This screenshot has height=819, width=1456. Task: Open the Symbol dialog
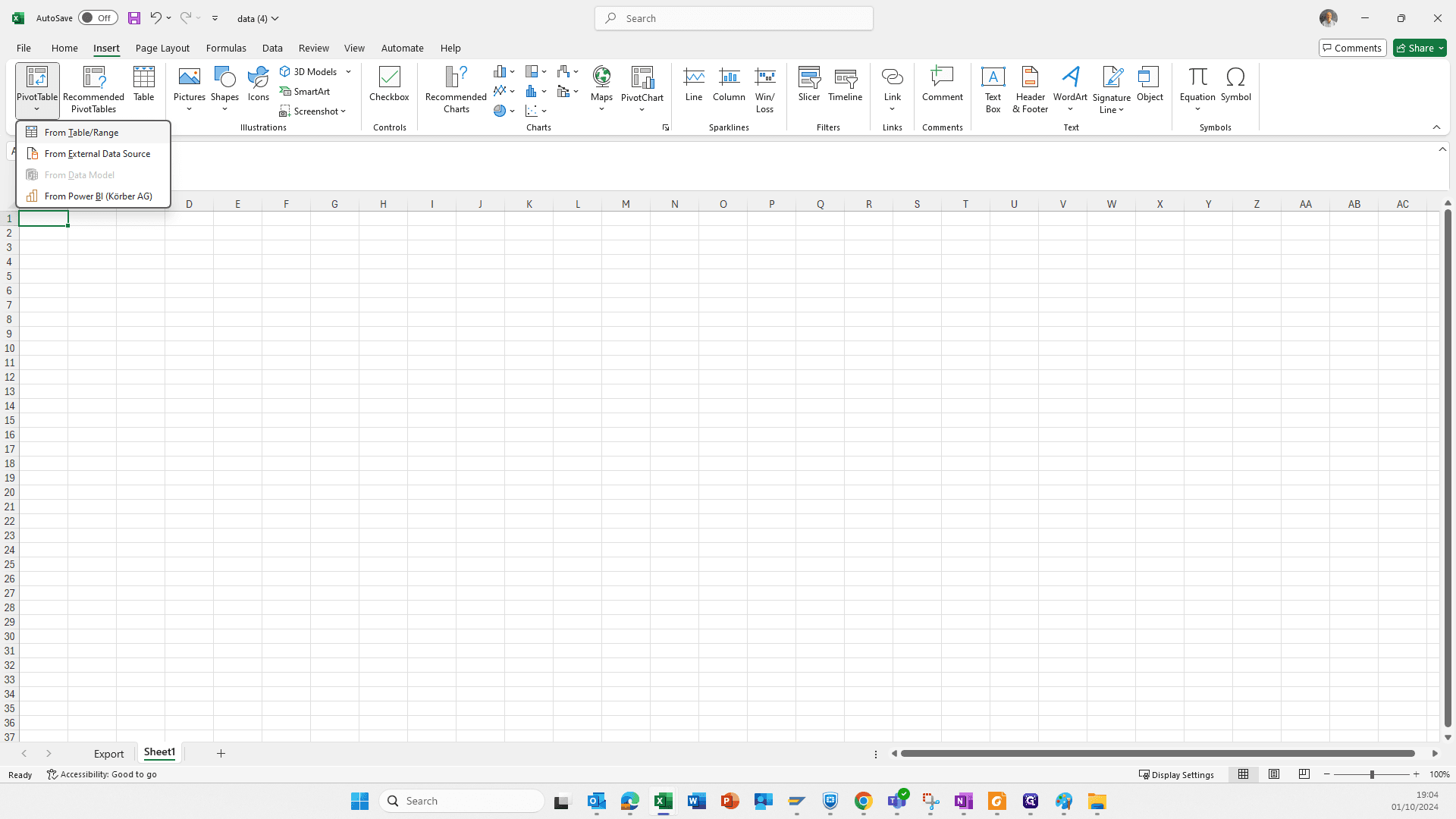pyautogui.click(x=1235, y=84)
